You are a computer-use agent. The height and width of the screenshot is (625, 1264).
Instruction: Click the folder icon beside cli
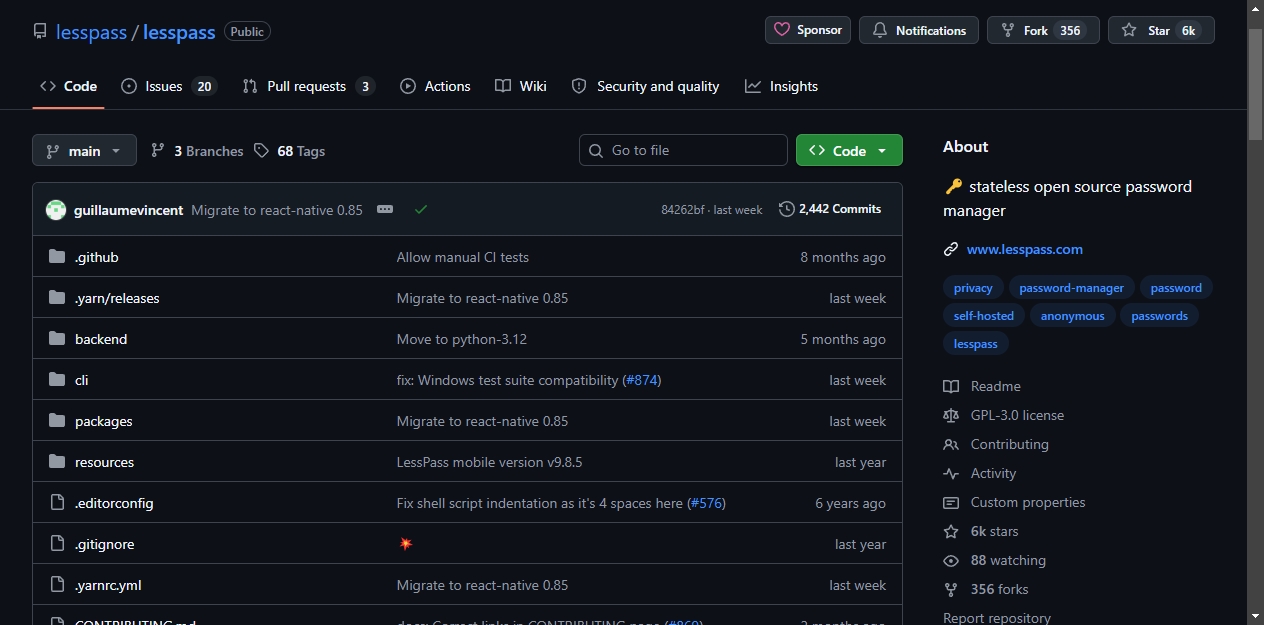pyautogui.click(x=57, y=380)
